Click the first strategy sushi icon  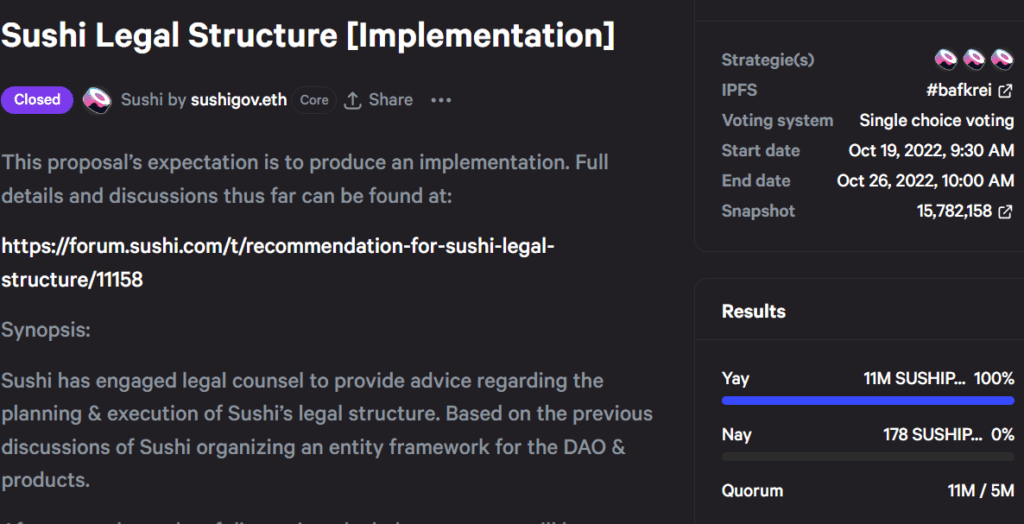pos(946,59)
